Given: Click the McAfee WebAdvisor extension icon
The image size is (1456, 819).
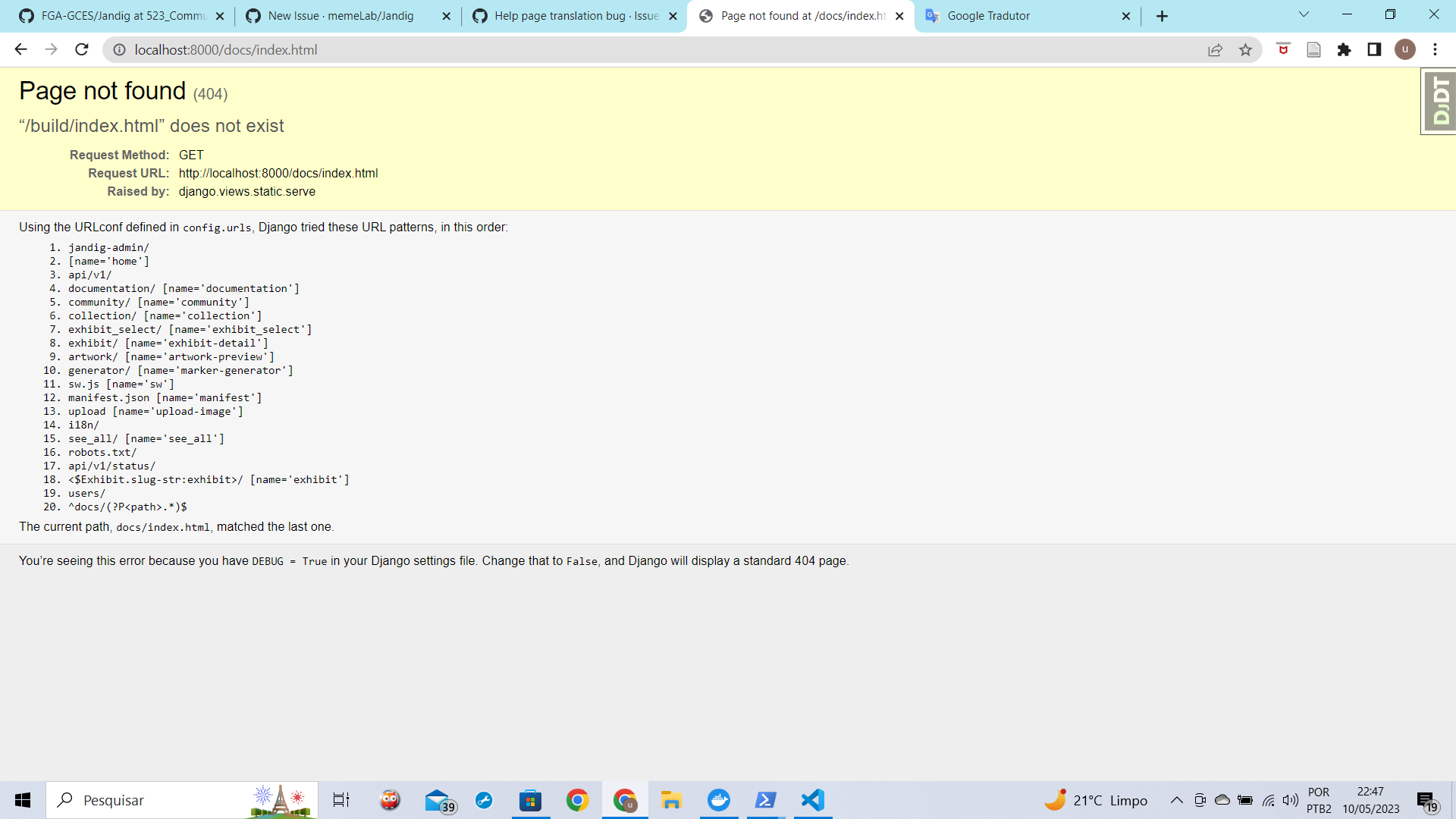Looking at the screenshot, I should tap(1283, 49).
